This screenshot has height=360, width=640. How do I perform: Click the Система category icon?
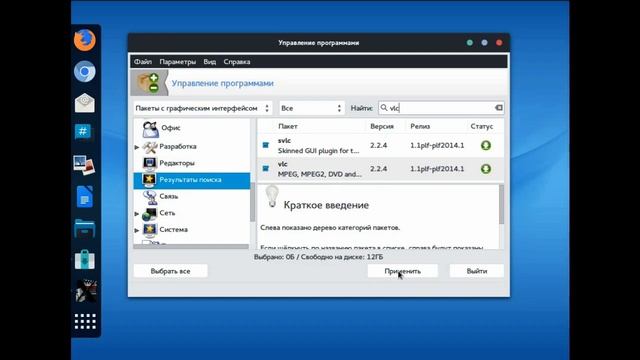(x=149, y=230)
